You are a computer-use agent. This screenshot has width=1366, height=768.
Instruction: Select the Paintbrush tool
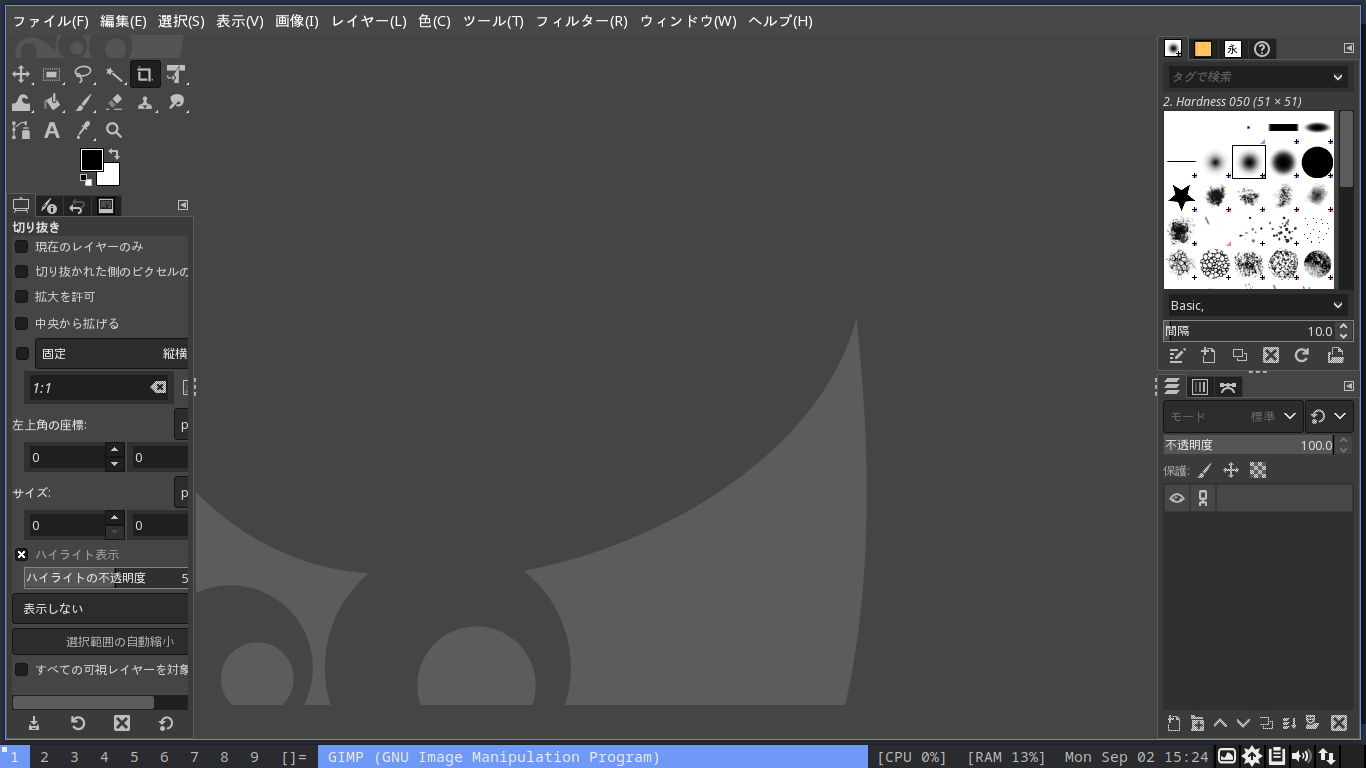point(83,102)
